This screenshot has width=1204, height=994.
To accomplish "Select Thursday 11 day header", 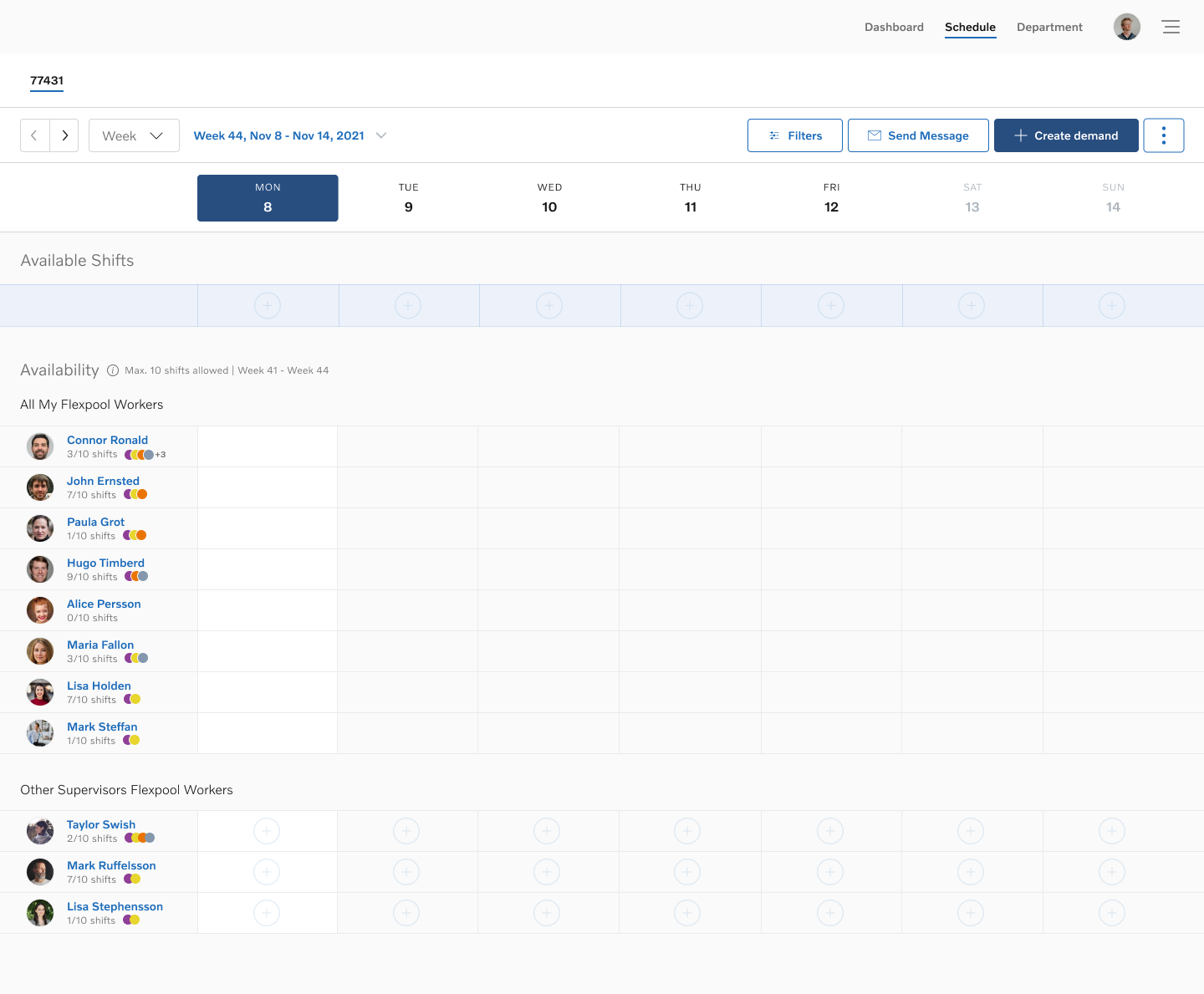I will coord(691,198).
